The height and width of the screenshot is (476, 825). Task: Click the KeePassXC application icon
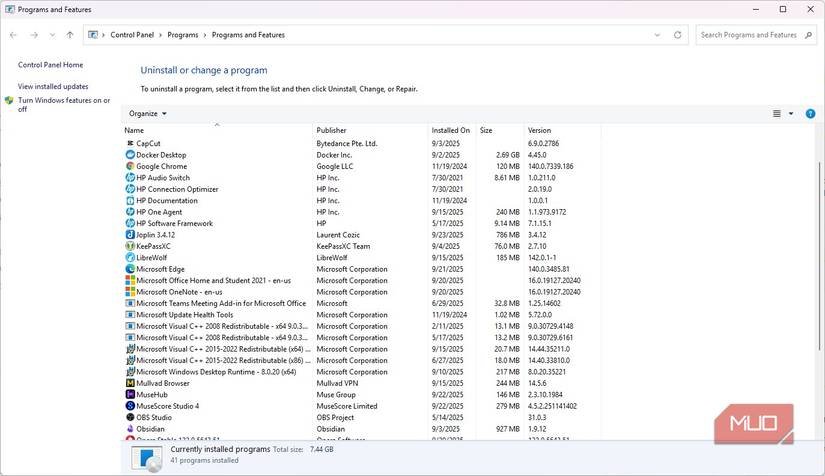130,246
